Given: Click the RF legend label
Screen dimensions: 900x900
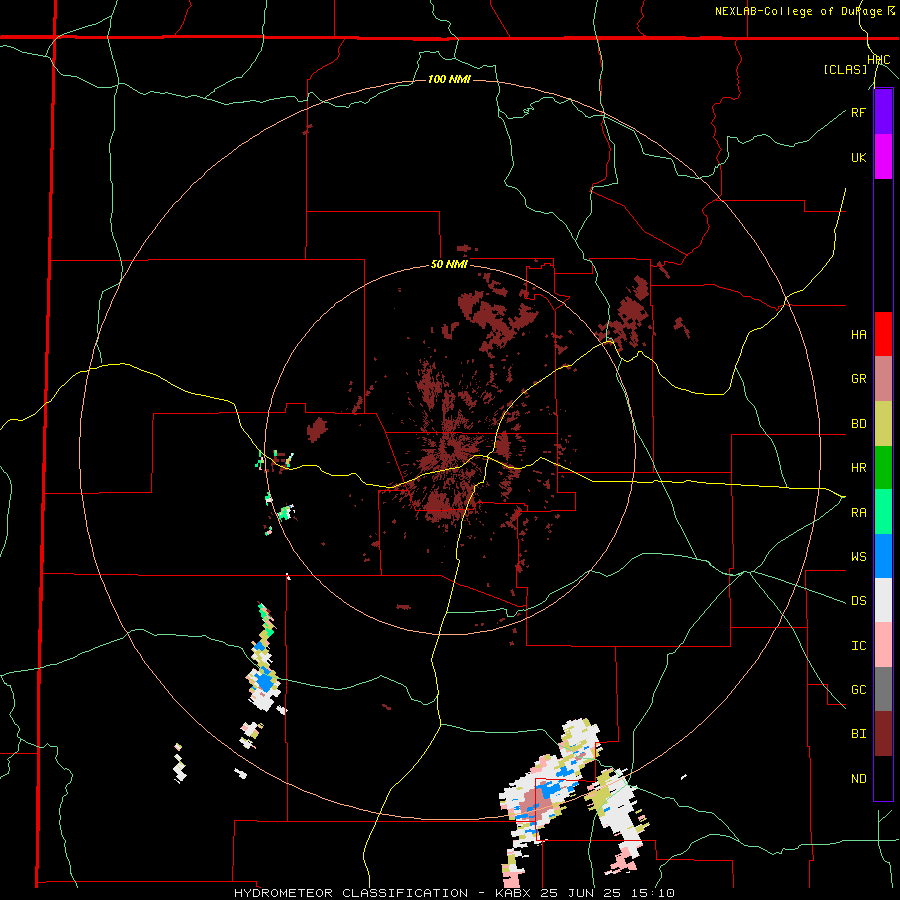Looking at the screenshot, I should [x=858, y=112].
